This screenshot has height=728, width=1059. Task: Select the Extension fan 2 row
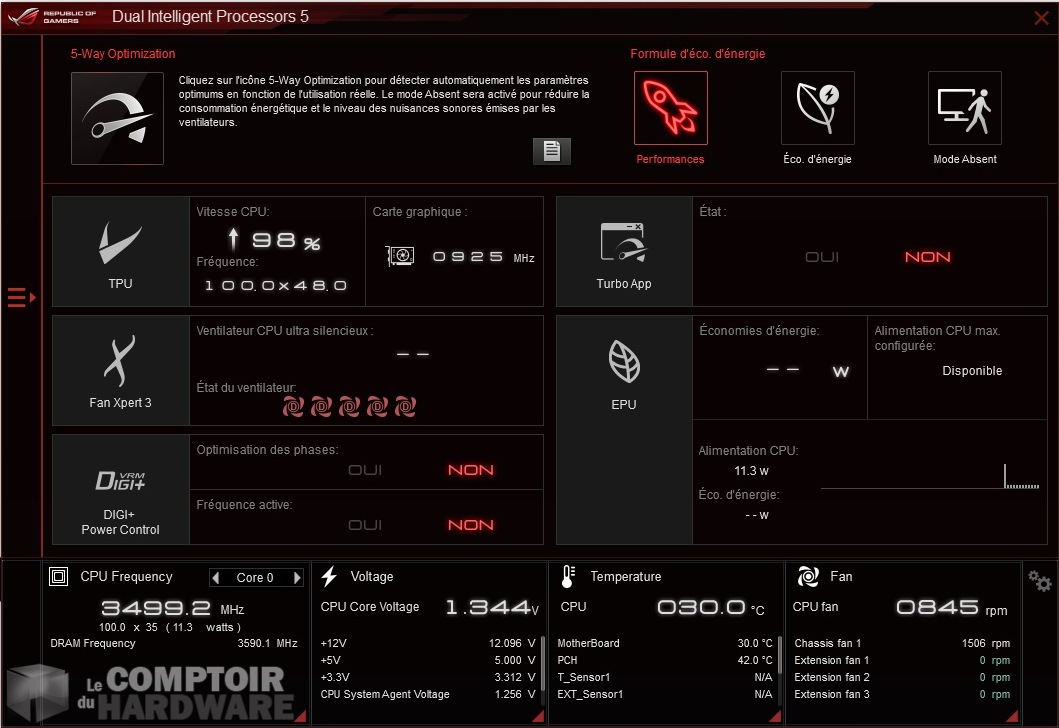pyautogui.click(x=902, y=677)
